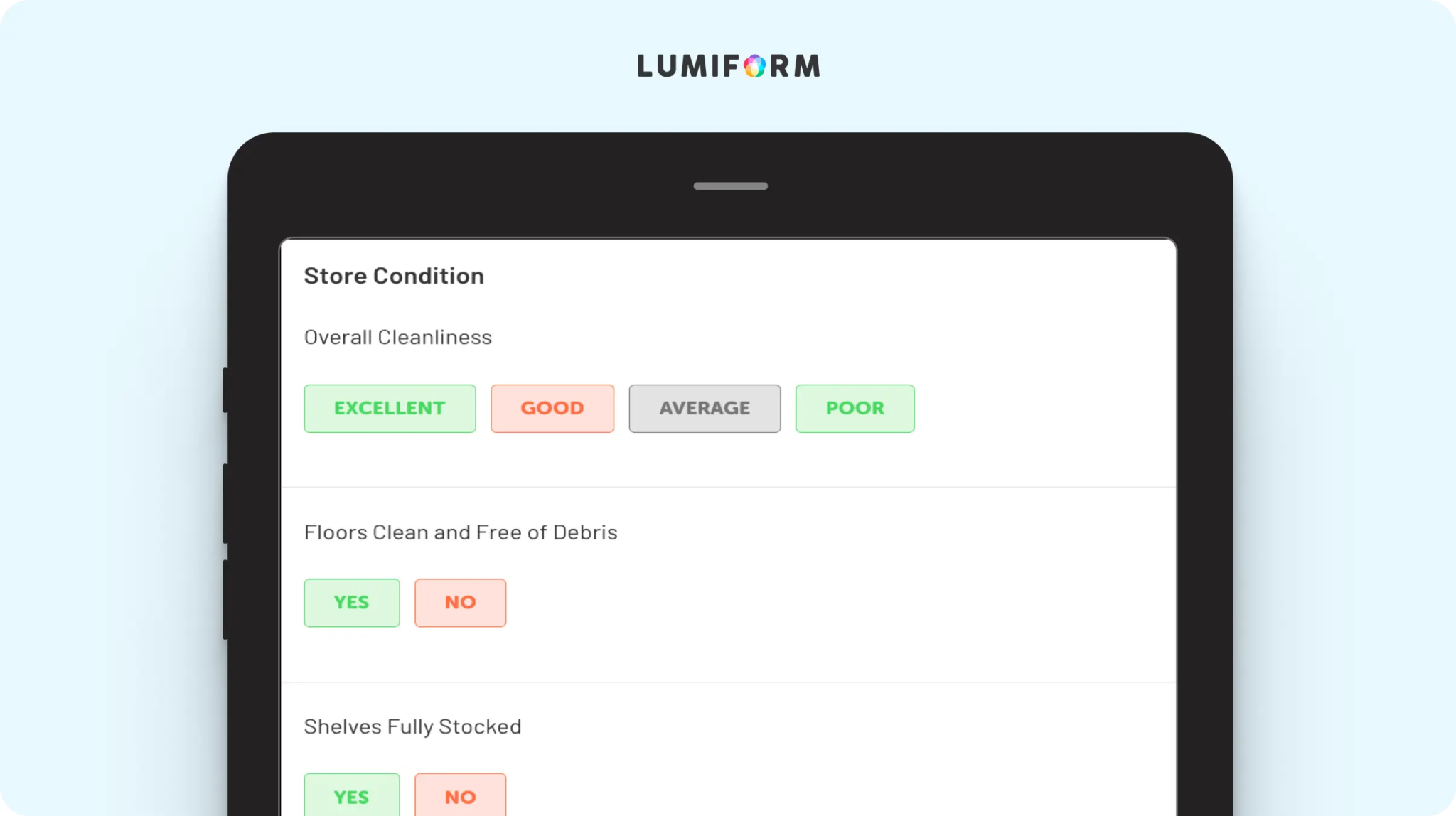Mark Overall Cleanliness as POOR
The height and width of the screenshot is (816, 1456).
coord(855,409)
